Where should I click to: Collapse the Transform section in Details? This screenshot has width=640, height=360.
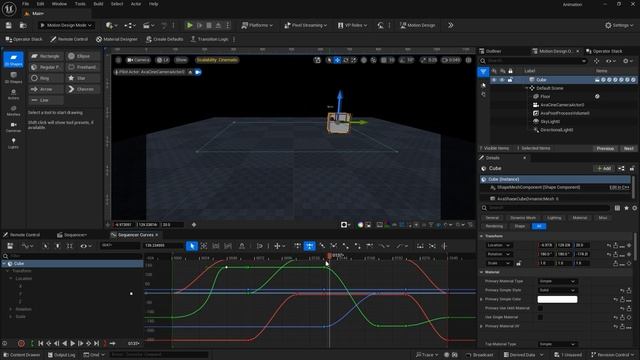[x=482, y=236]
